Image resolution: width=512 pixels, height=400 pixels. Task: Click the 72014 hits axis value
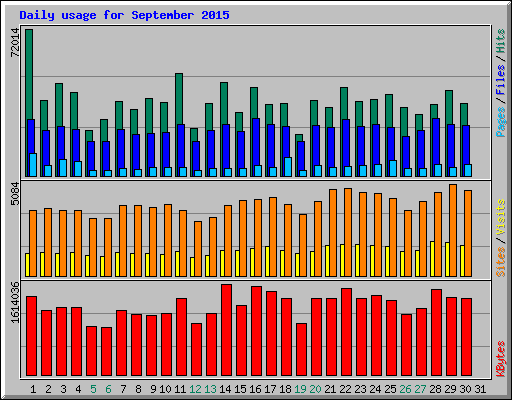[x=15, y=42]
